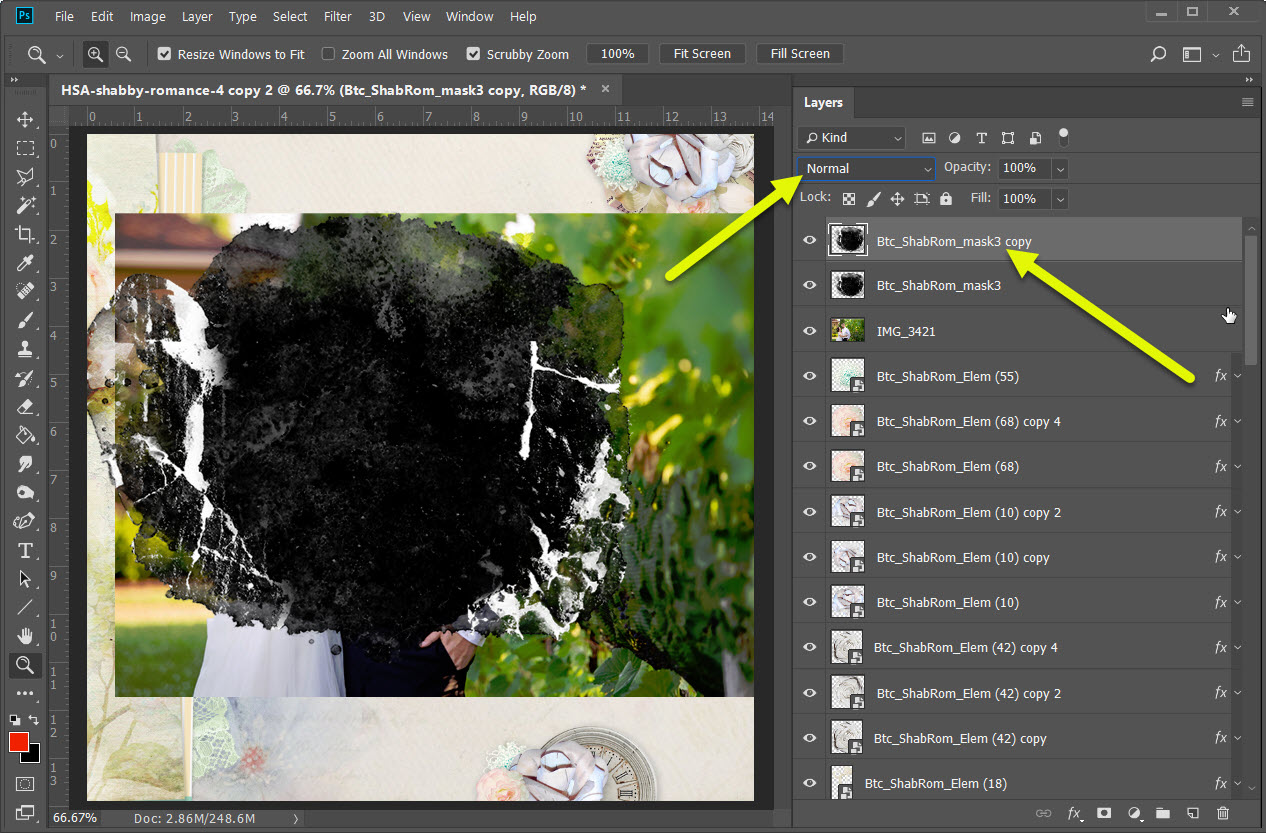This screenshot has height=833, width=1266.
Task: Select the Horizontal Type tool
Action: 25,550
